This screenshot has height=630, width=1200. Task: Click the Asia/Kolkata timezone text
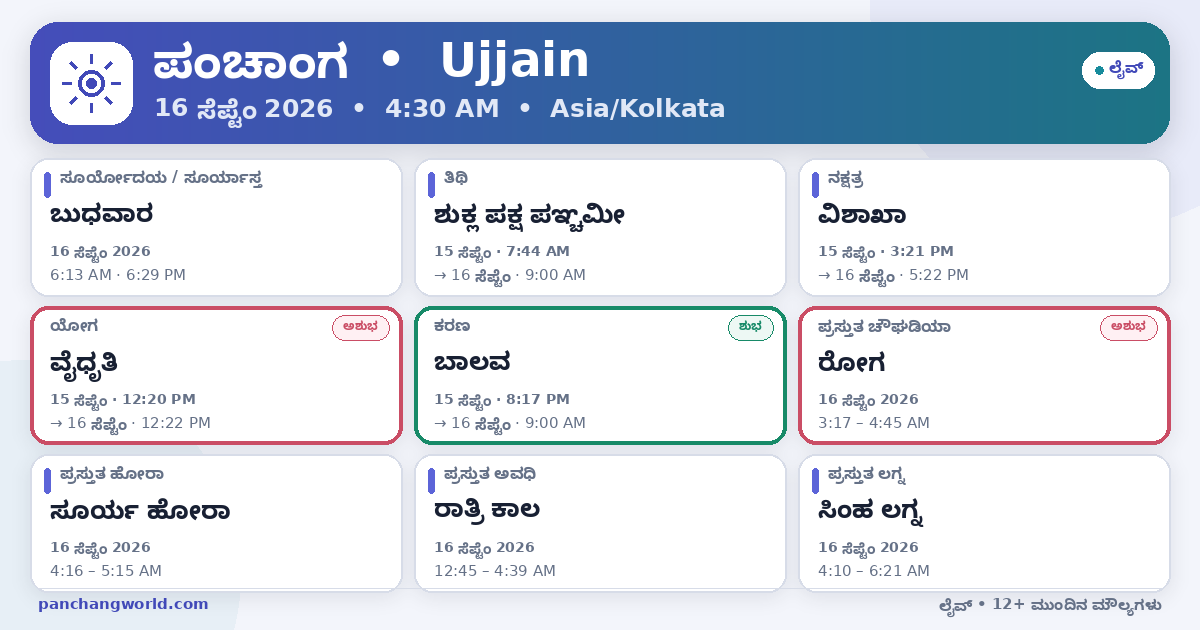(637, 108)
